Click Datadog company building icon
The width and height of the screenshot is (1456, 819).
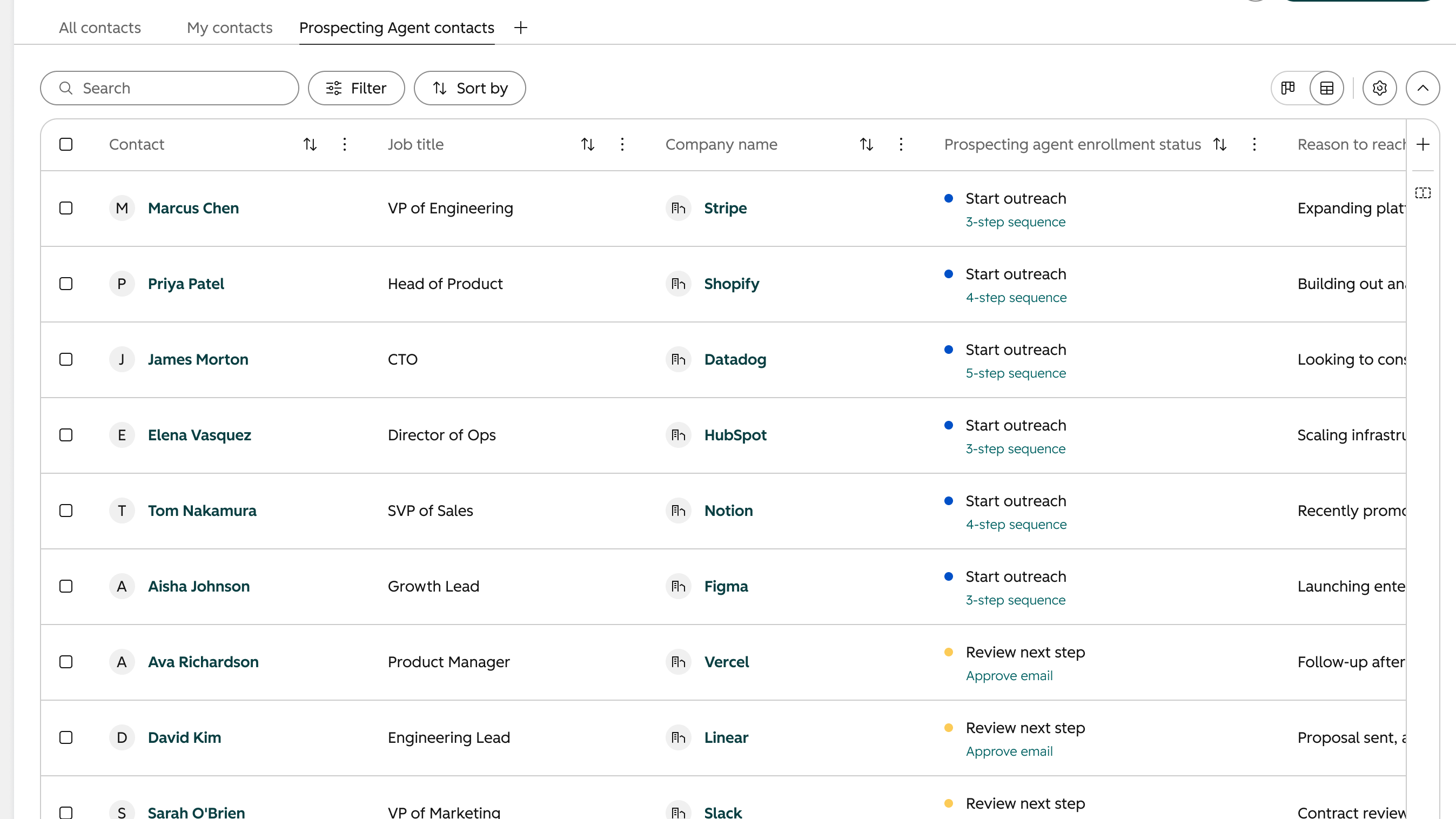point(678,359)
